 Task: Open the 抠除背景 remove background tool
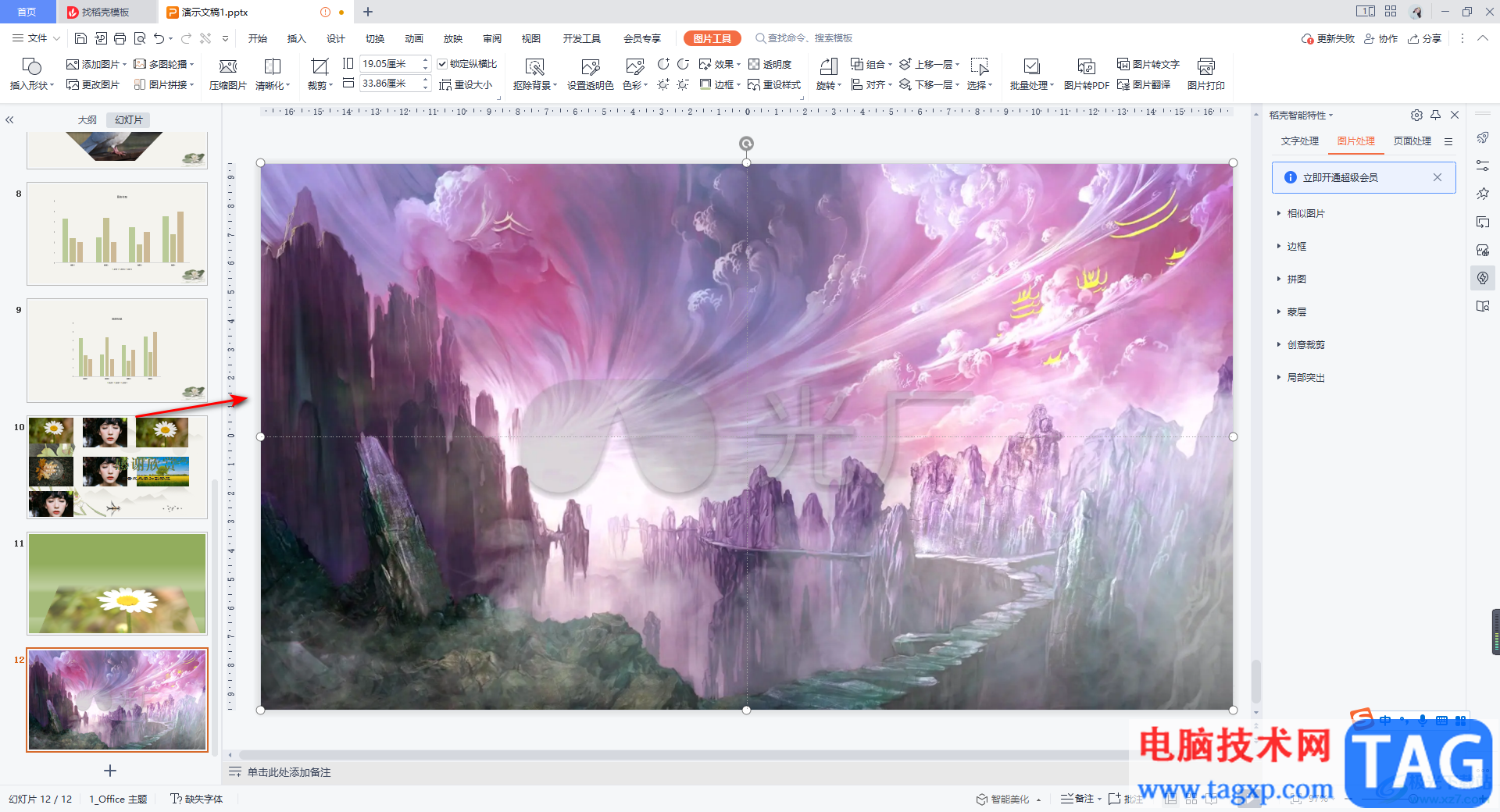tap(535, 74)
